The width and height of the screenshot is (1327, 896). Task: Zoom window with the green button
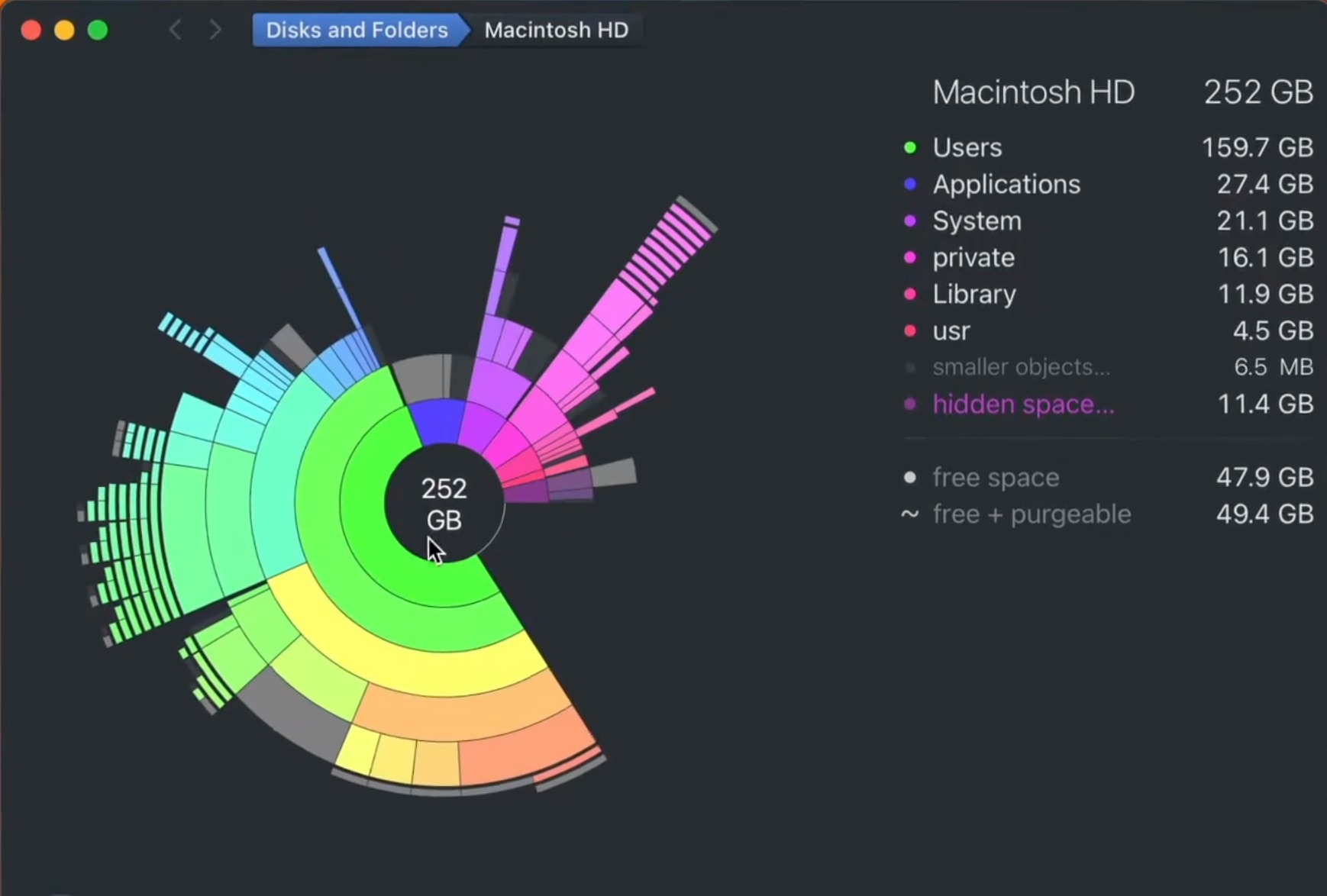(x=98, y=30)
